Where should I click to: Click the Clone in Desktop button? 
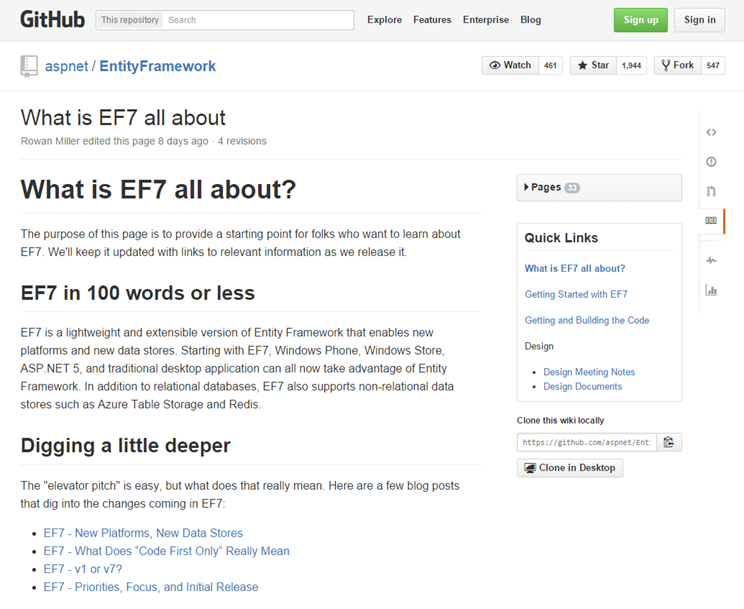570,468
